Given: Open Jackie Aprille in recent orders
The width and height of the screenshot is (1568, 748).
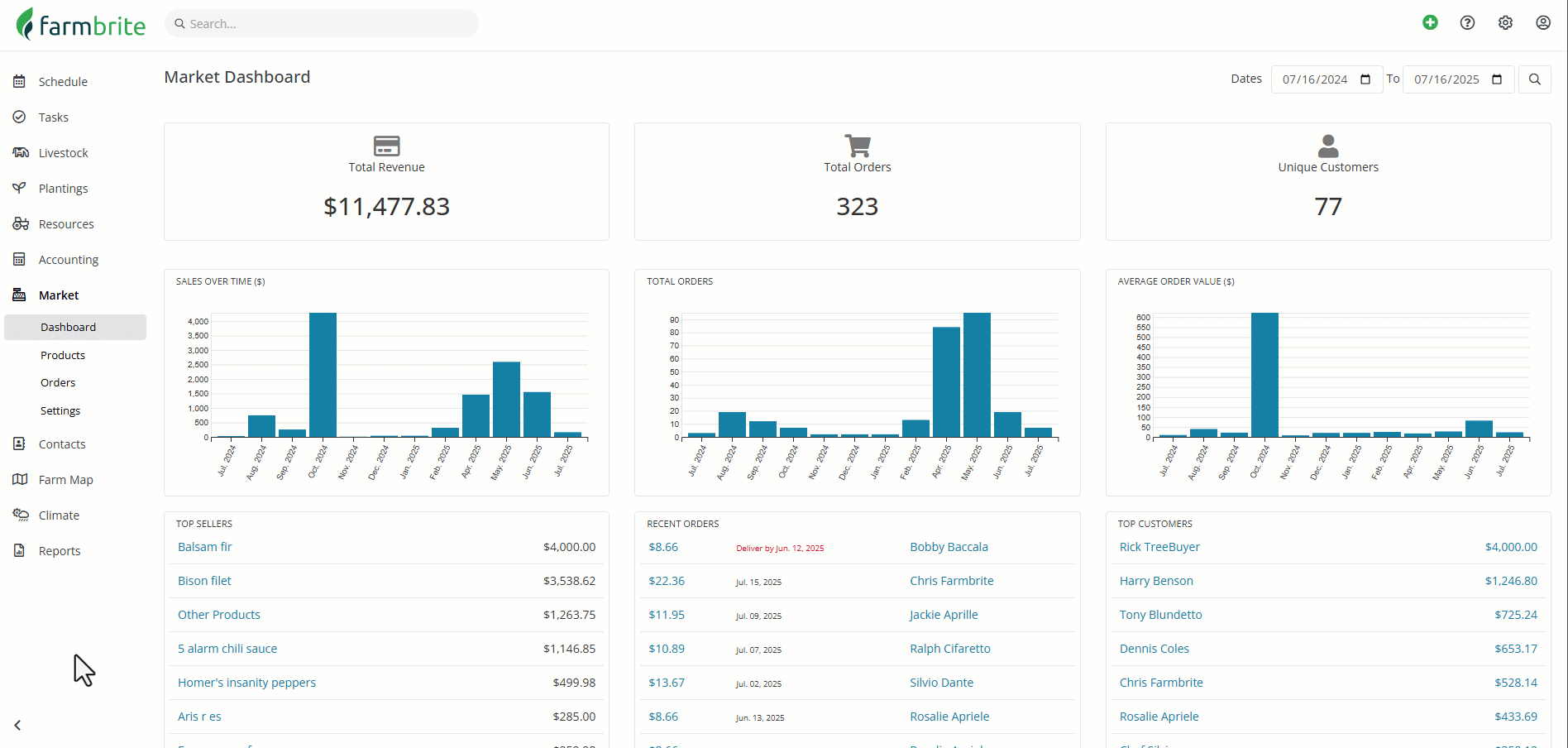Looking at the screenshot, I should tap(944, 615).
